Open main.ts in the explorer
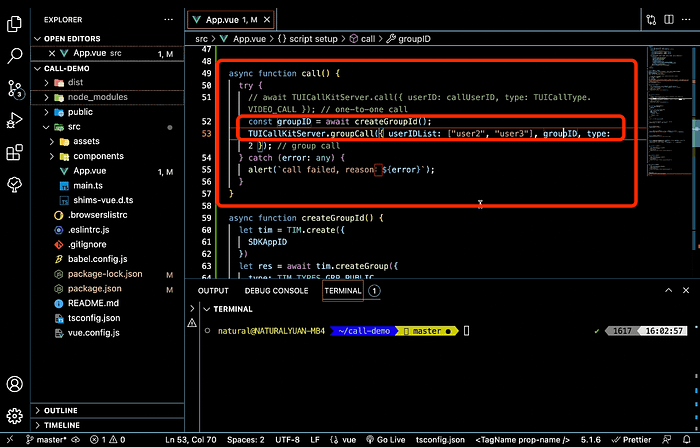 (x=88, y=185)
